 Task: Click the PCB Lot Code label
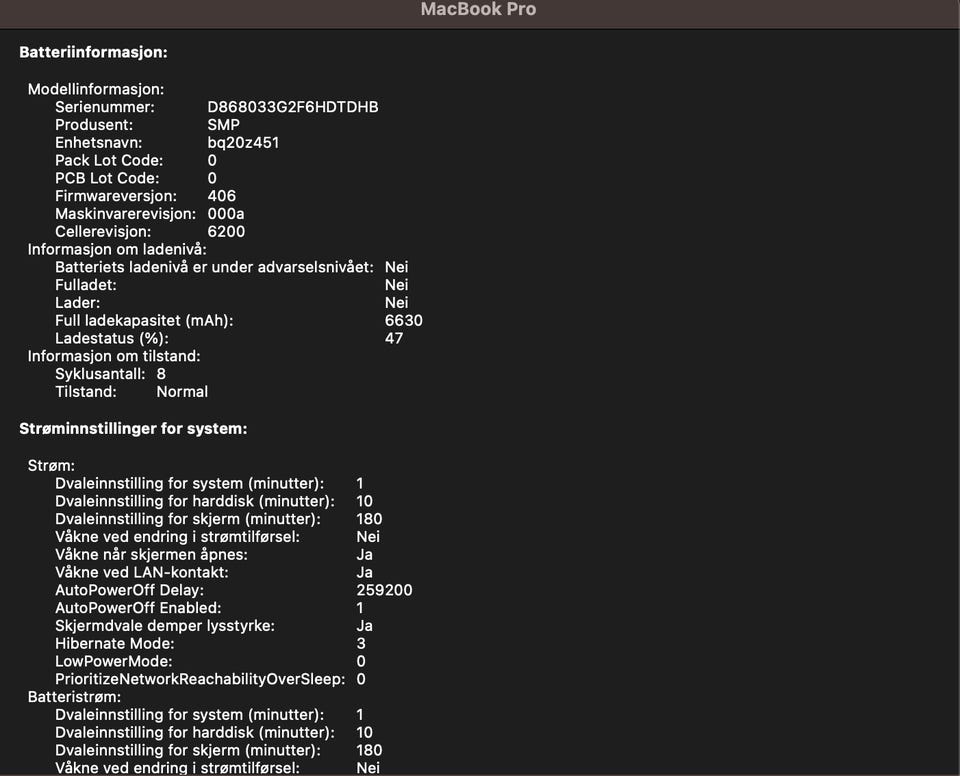pos(107,178)
